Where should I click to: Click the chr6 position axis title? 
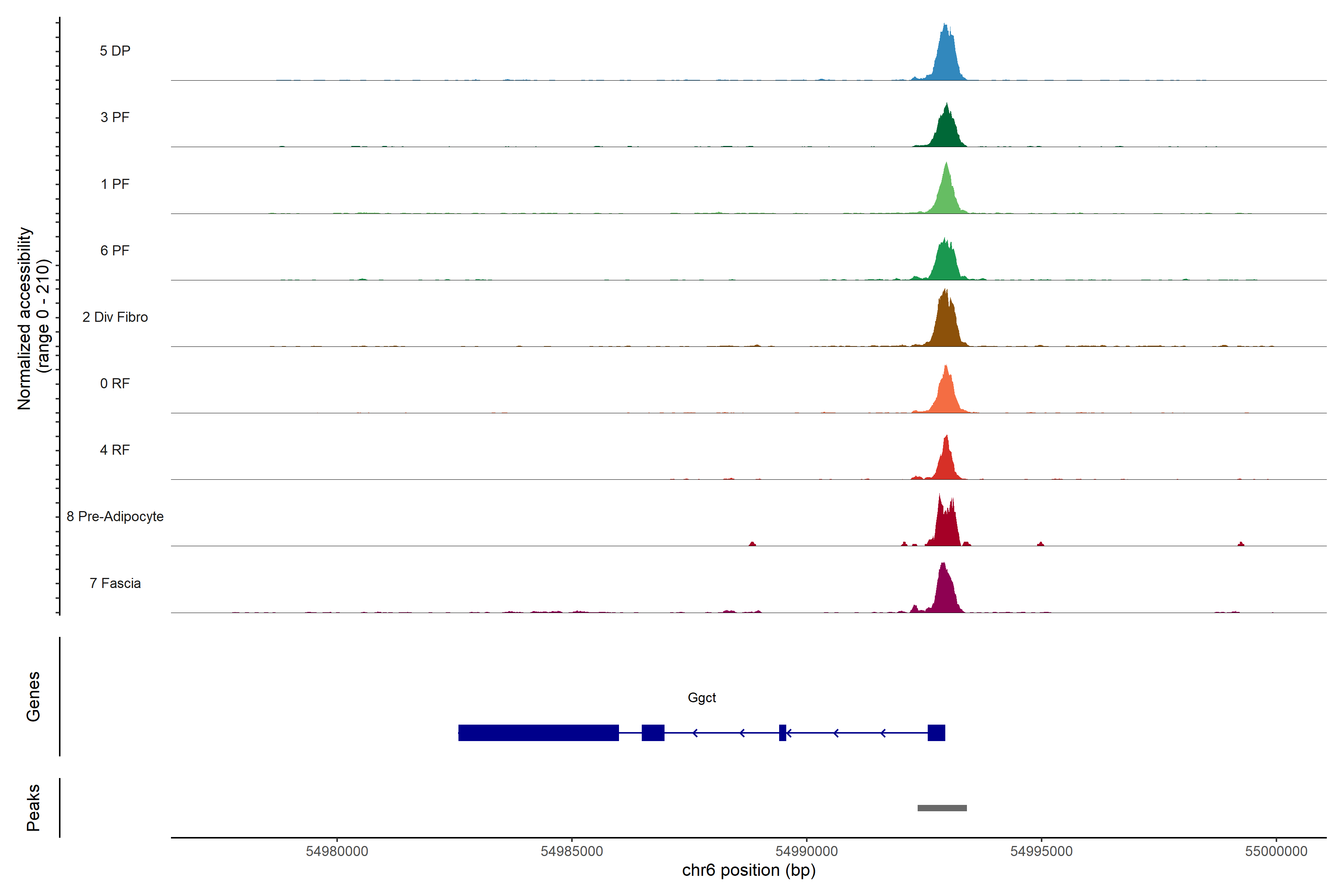(749, 871)
